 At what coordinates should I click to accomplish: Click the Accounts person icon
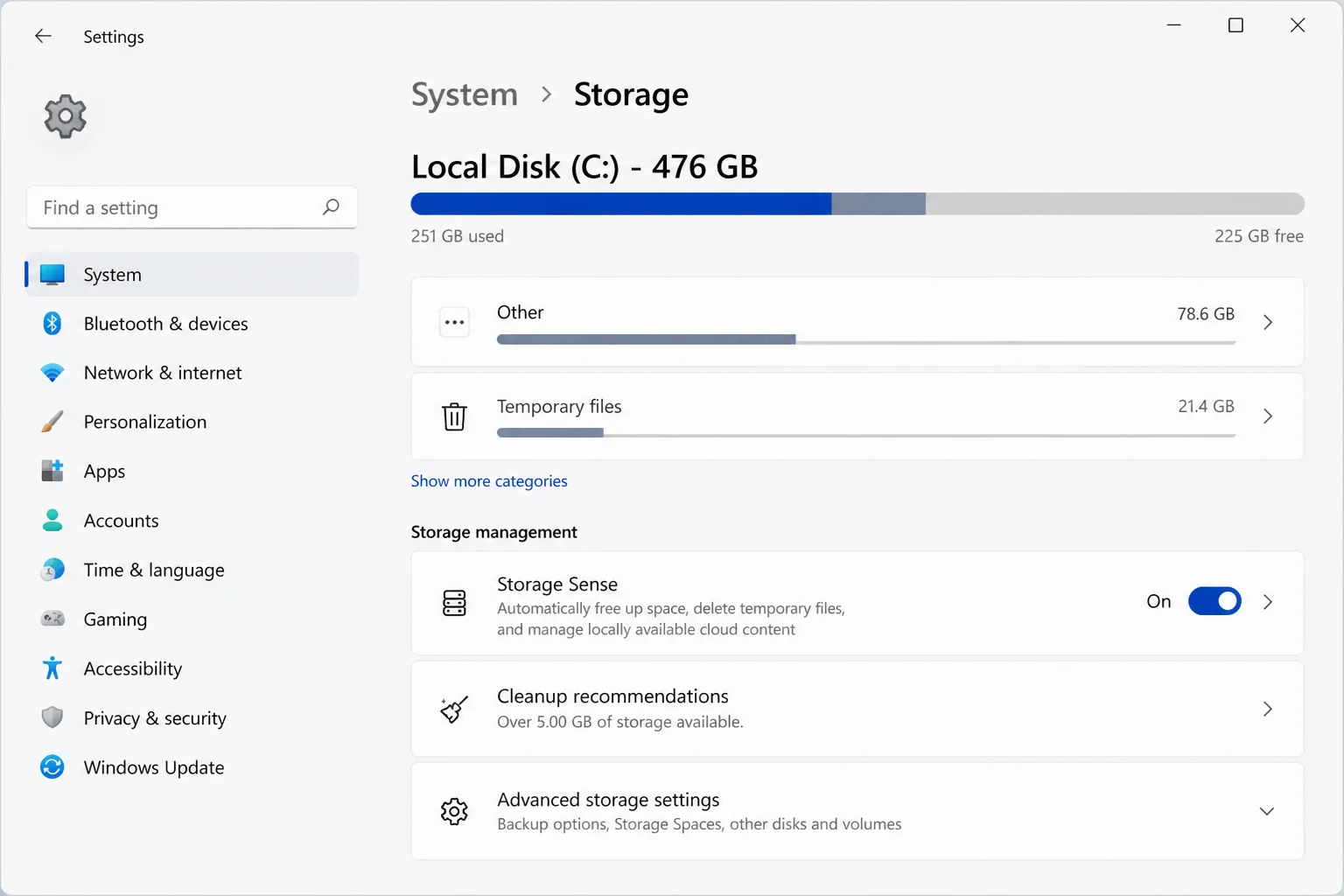coord(52,521)
